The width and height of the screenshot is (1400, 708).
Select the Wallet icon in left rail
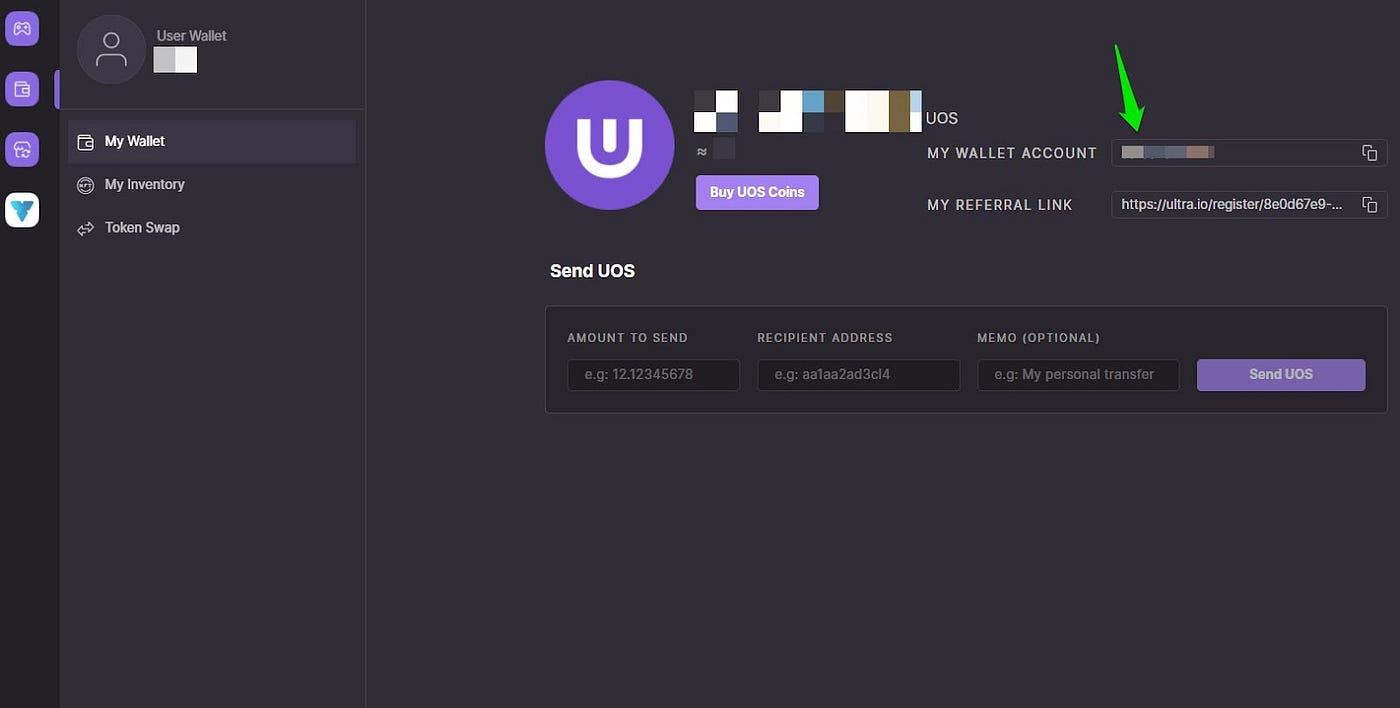(x=22, y=89)
